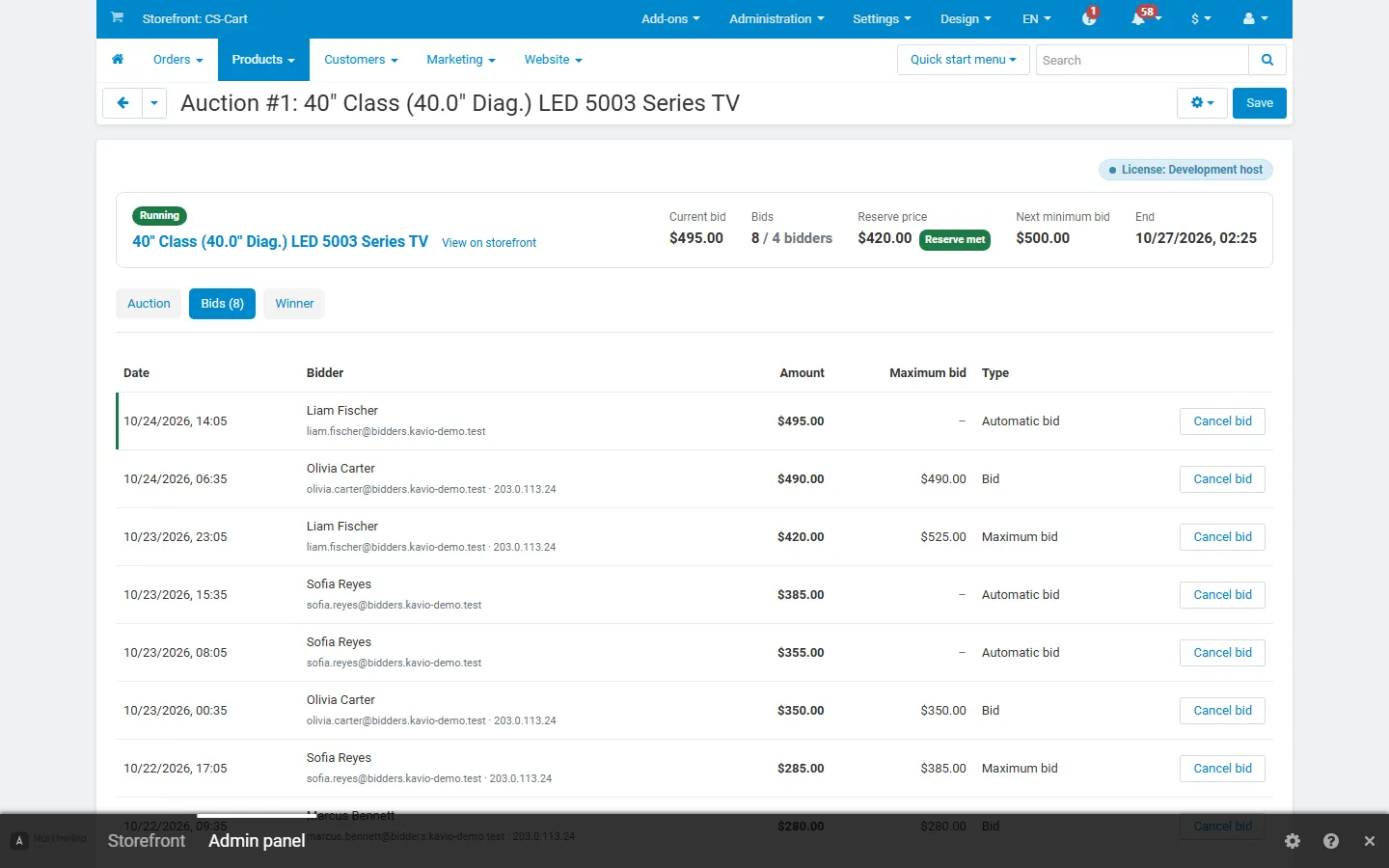Viewport: 1389px width, 868px height.
Task: Click the License: Development host badge
Action: tap(1185, 170)
